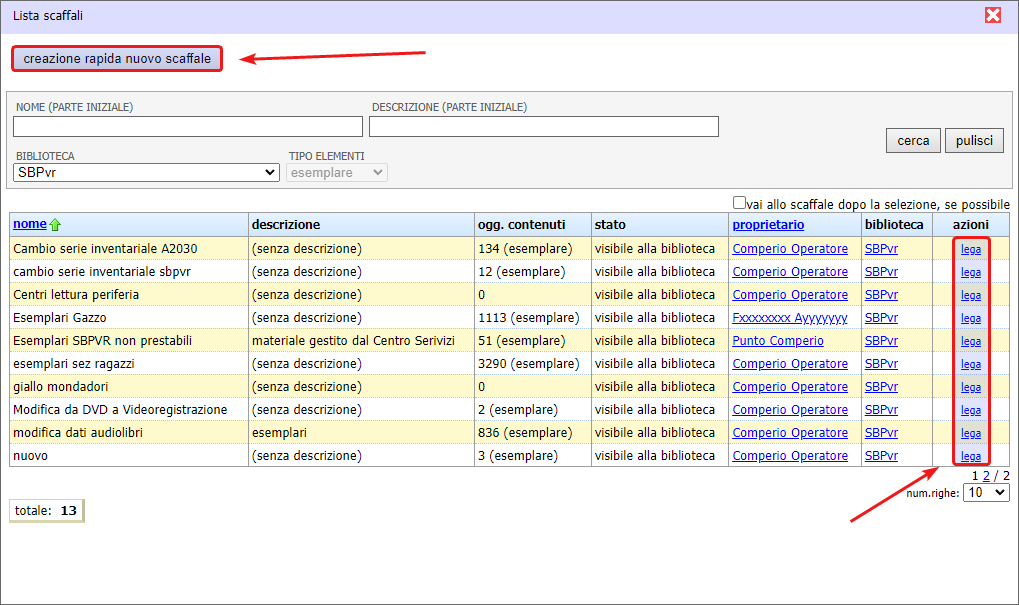Open Punto Comperio owner link
Image resolution: width=1019 pixels, height=605 pixels.
tap(778, 341)
